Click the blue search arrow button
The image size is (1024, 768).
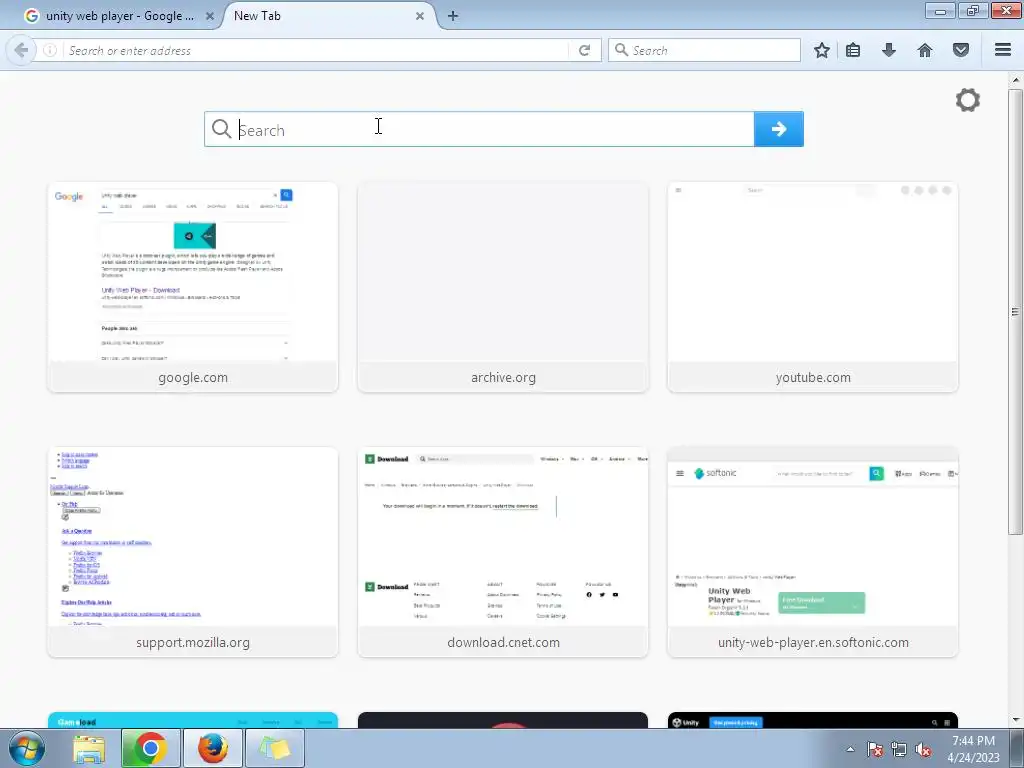coord(778,129)
